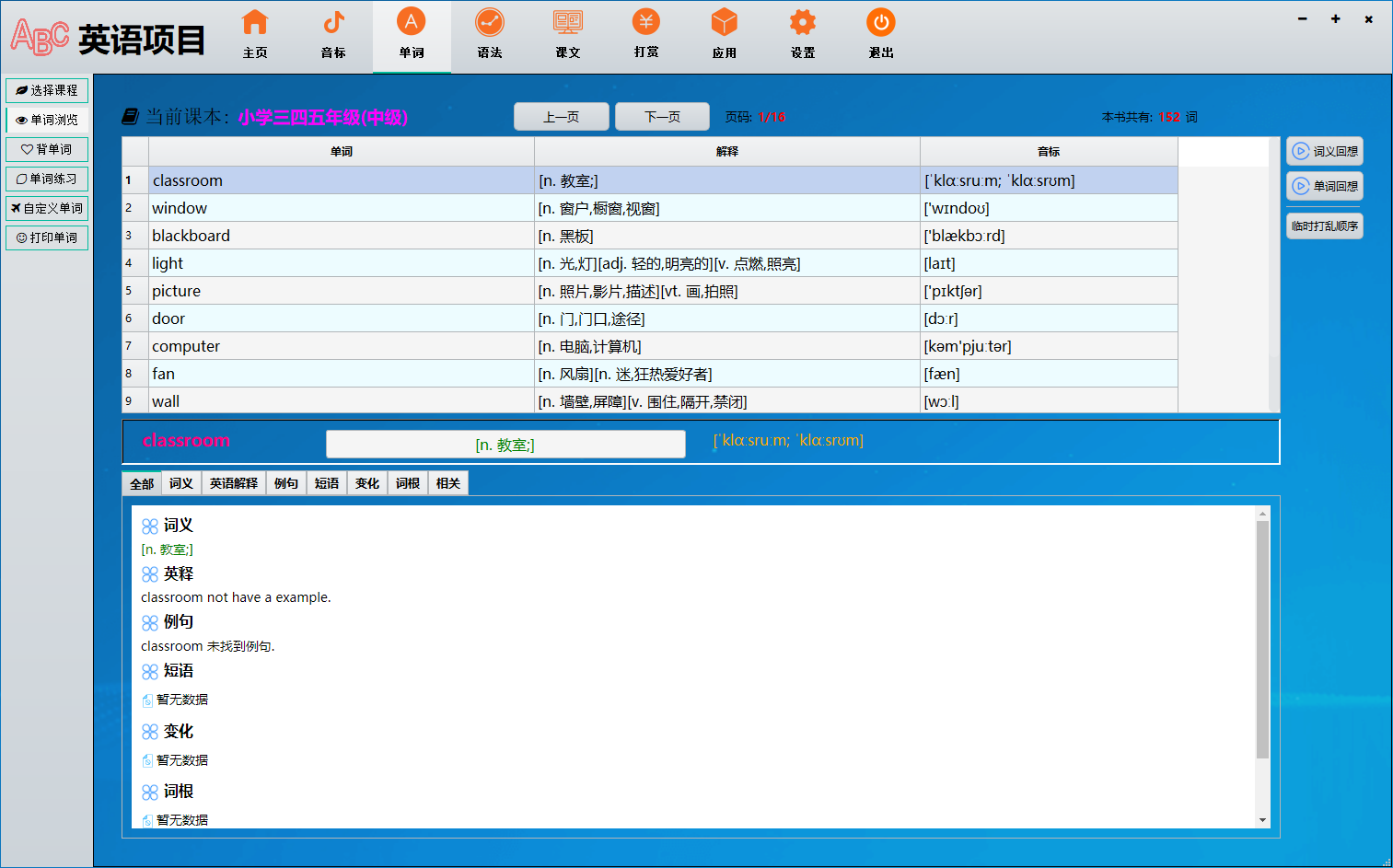
Task: Switch to the 短语 tab
Action: click(x=327, y=483)
